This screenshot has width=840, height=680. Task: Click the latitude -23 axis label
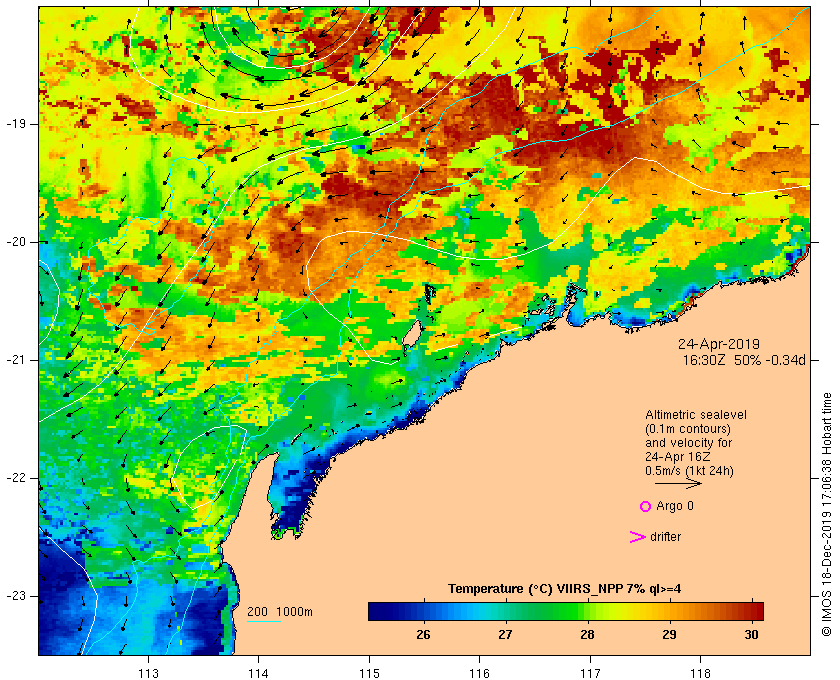pos(16,595)
